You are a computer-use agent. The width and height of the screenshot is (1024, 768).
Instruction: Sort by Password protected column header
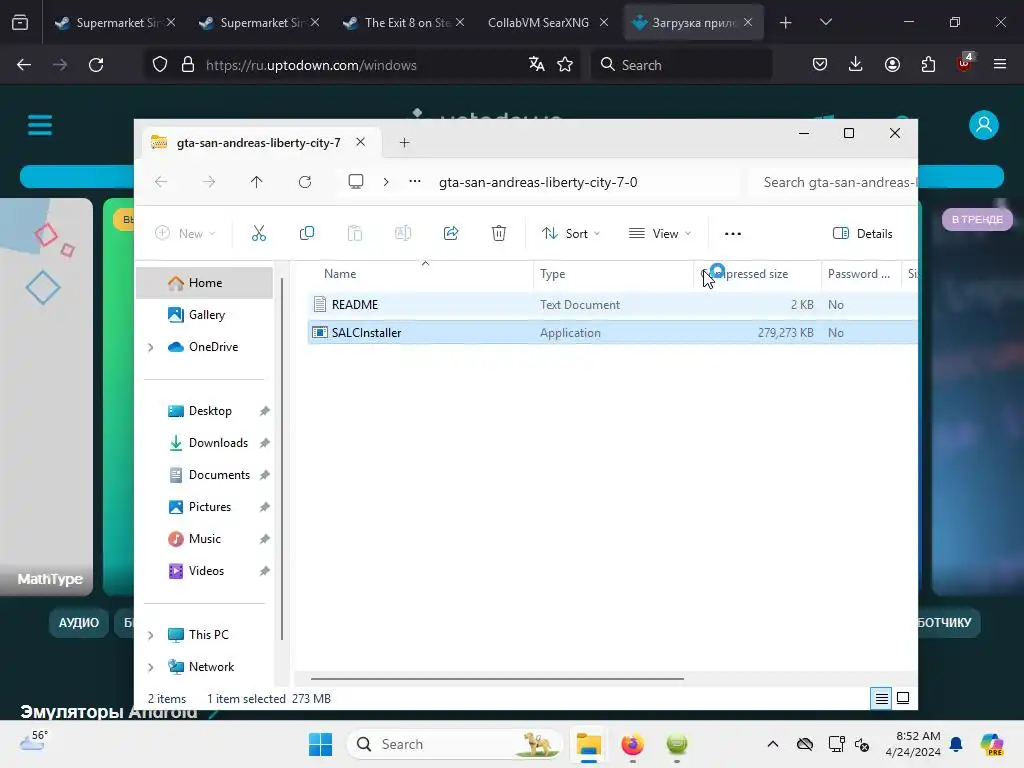861,274
